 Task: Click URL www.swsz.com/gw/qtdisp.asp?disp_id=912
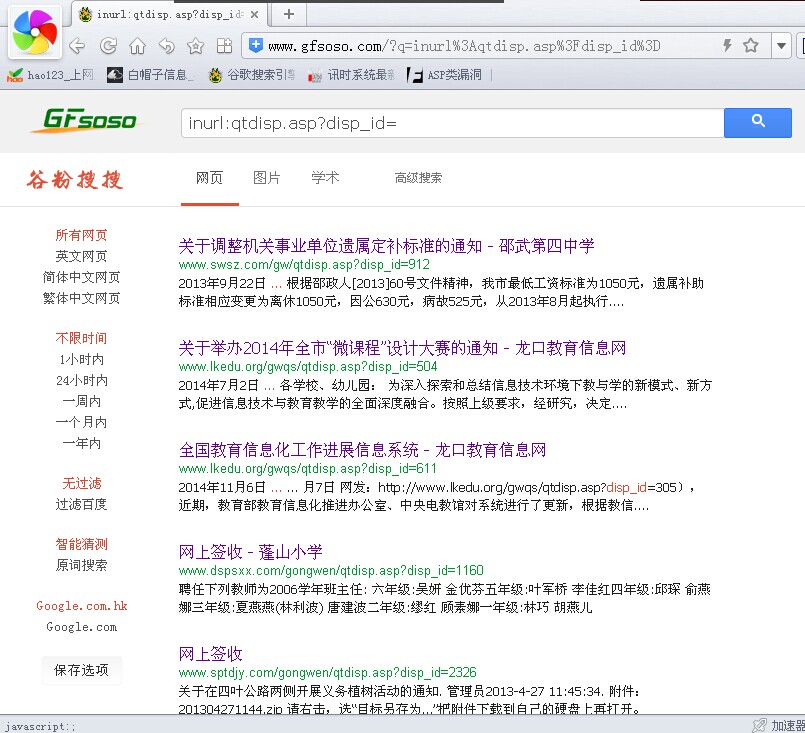pos(304,265)
